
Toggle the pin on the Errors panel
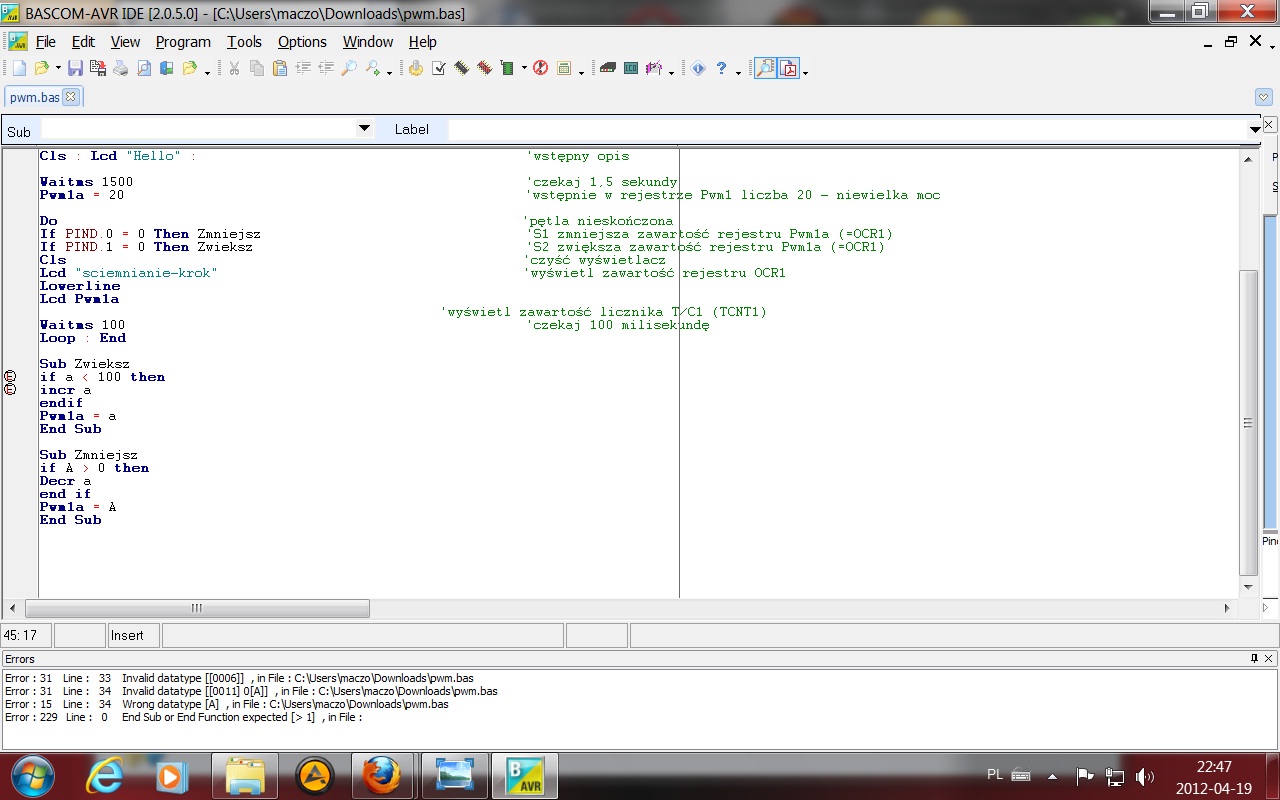point(1254,659)
